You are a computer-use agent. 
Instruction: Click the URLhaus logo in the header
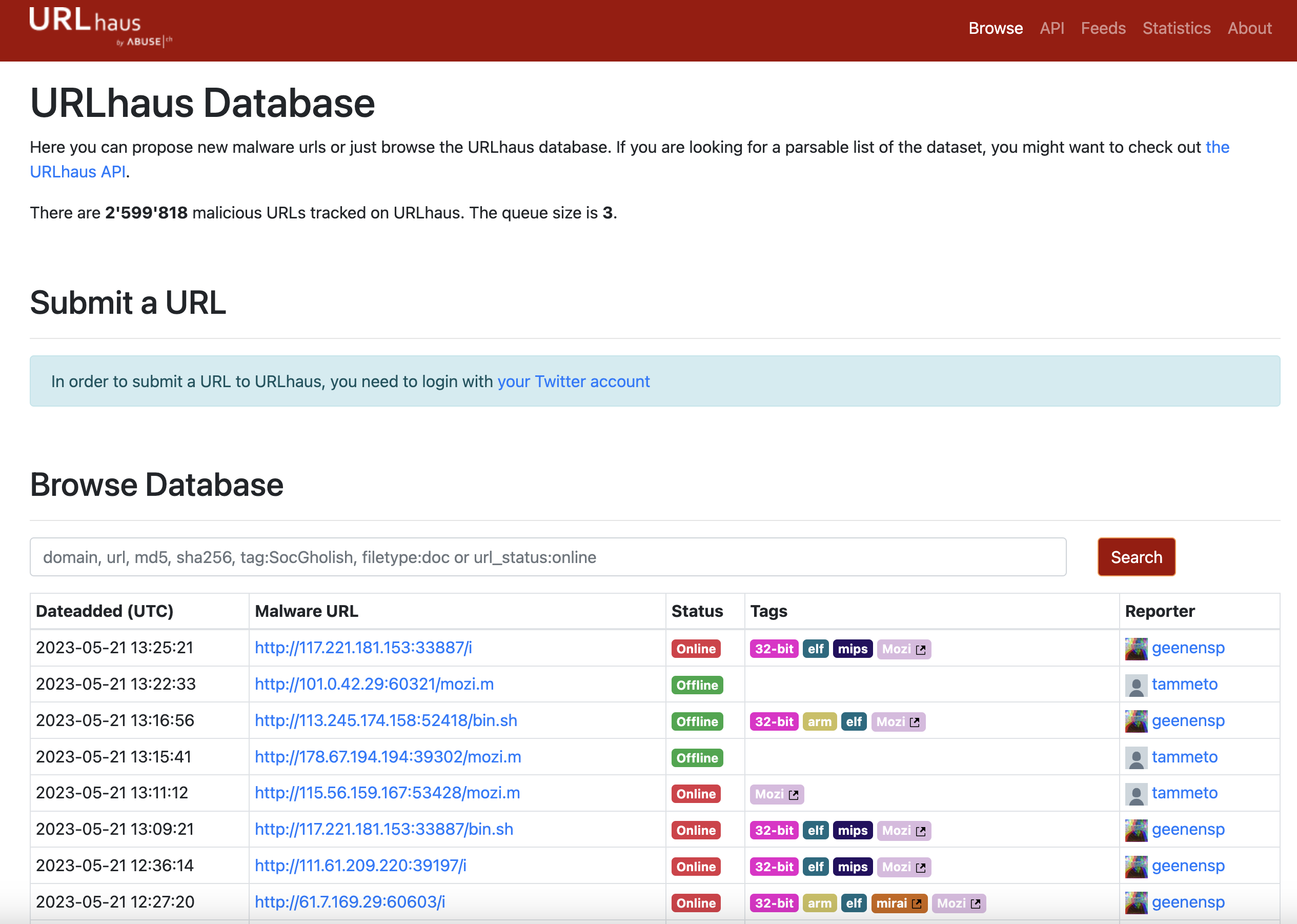(x=100, y=27)
